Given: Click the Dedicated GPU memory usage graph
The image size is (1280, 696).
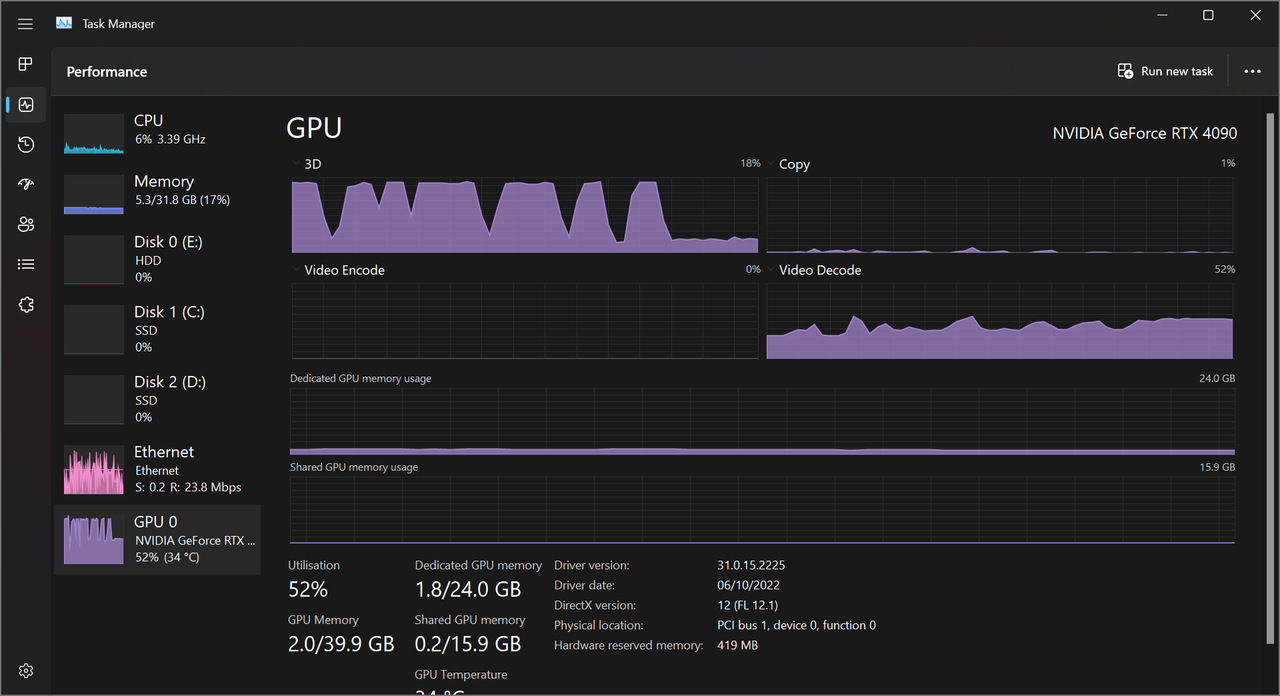Looking at the screenshot, I should [x=762, y=422].
